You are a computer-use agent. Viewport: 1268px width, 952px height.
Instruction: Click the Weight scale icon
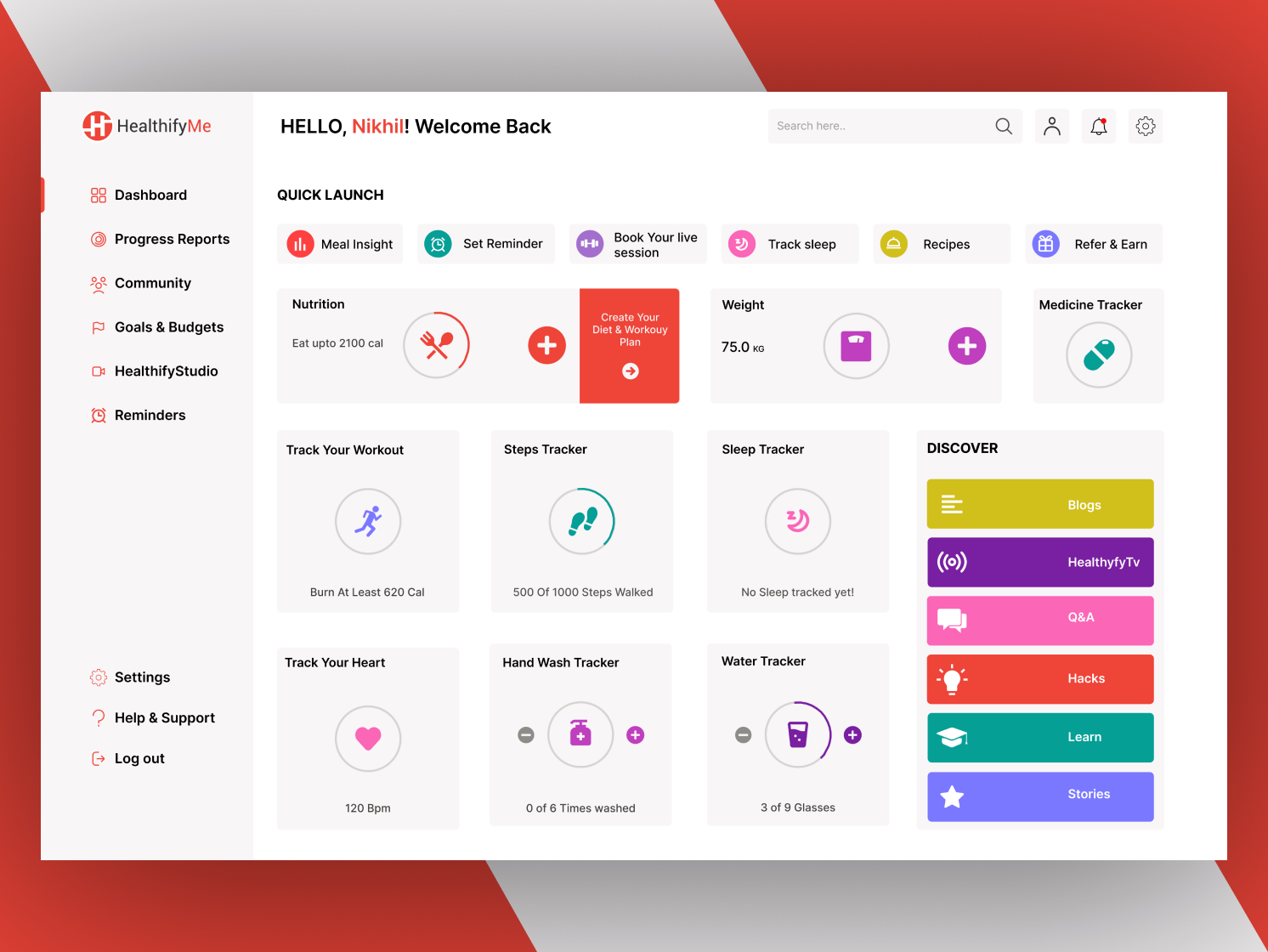tap(856, 346)
